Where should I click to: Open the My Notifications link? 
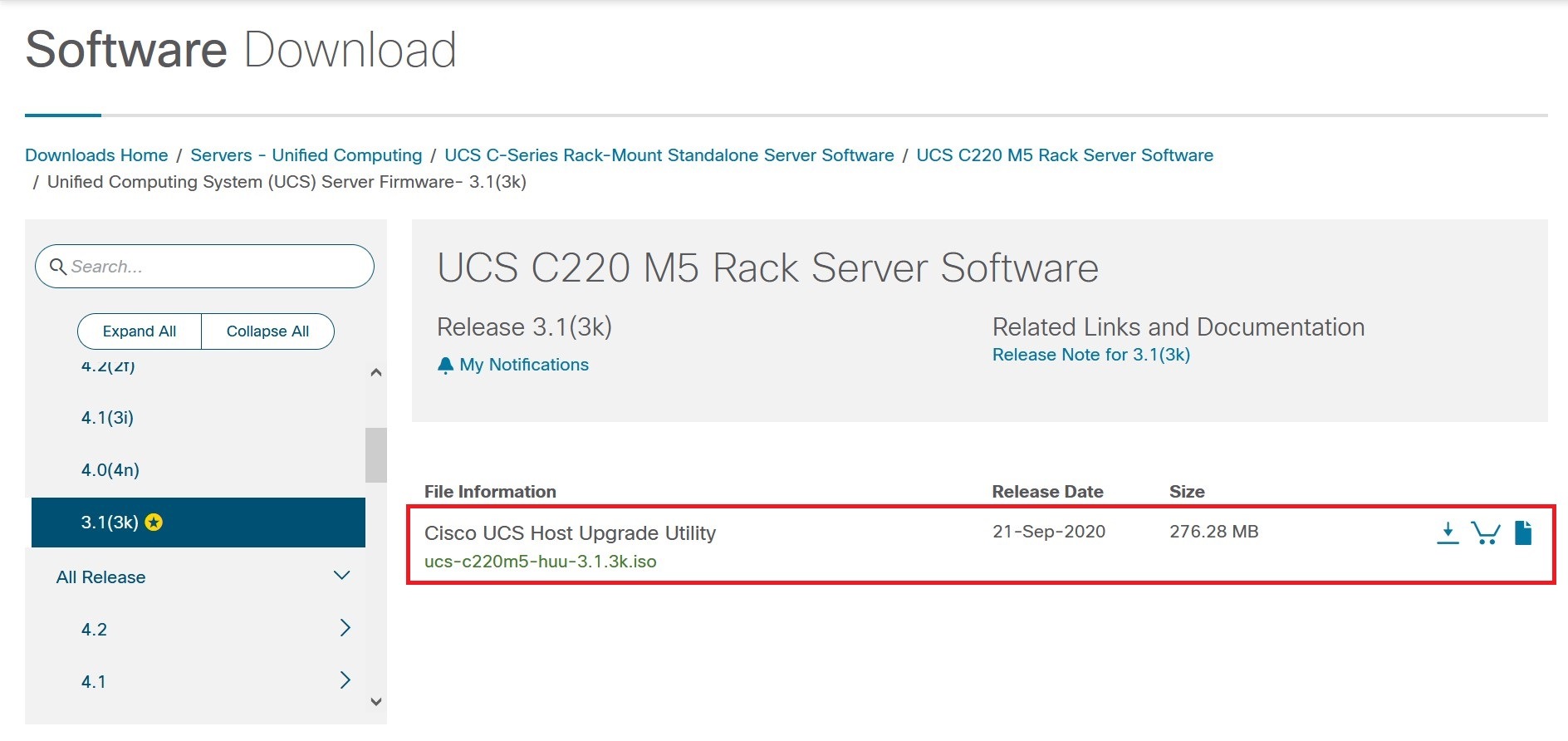coord(524,365)
